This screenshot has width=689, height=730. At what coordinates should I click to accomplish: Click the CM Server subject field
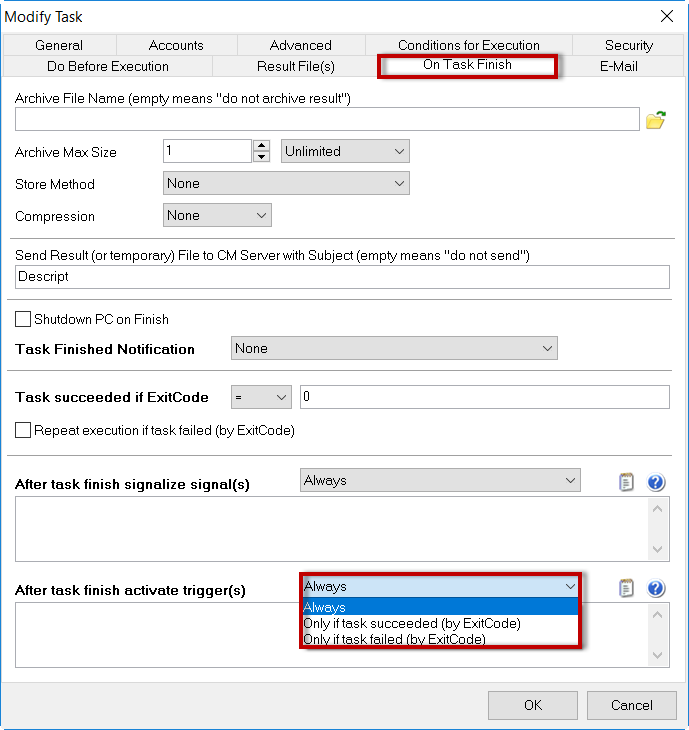tap(342, 277)
